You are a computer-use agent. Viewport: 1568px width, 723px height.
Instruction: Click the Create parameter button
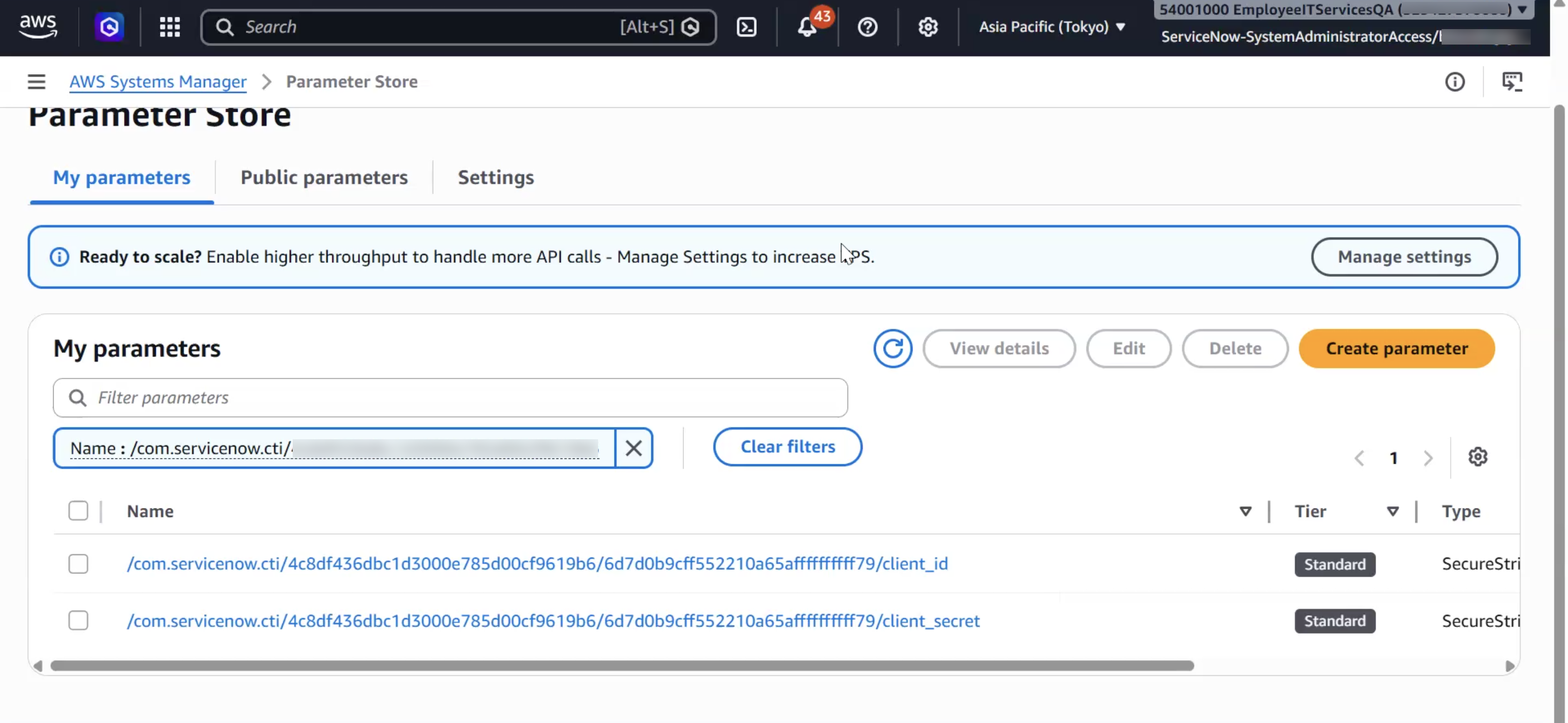(1396, 348)
